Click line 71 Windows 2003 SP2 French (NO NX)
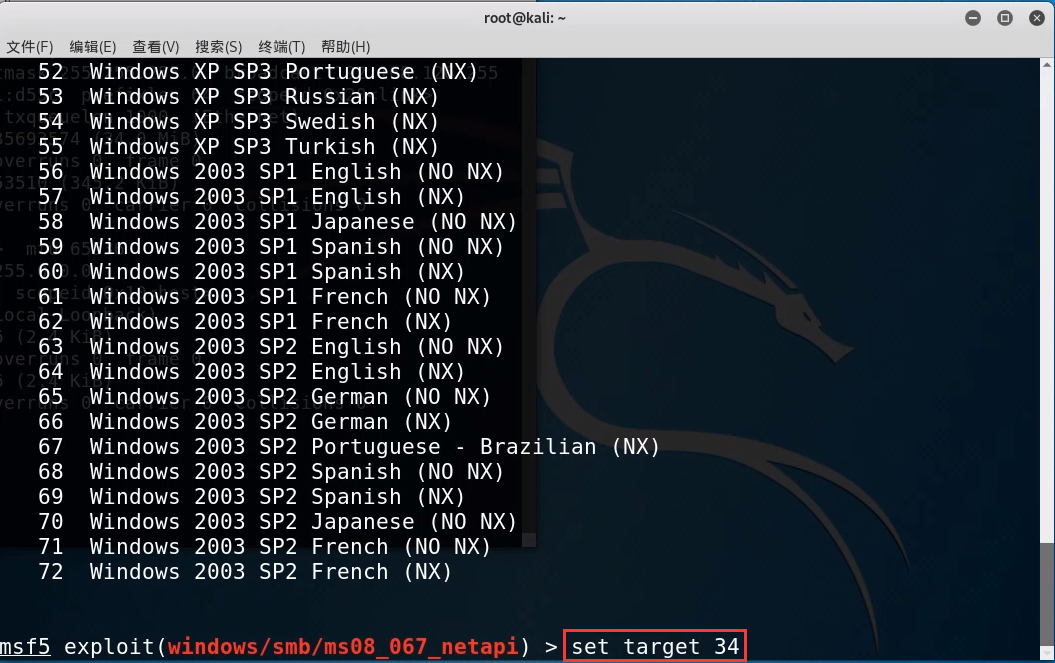1055x663 pixels. coord(264,546)
